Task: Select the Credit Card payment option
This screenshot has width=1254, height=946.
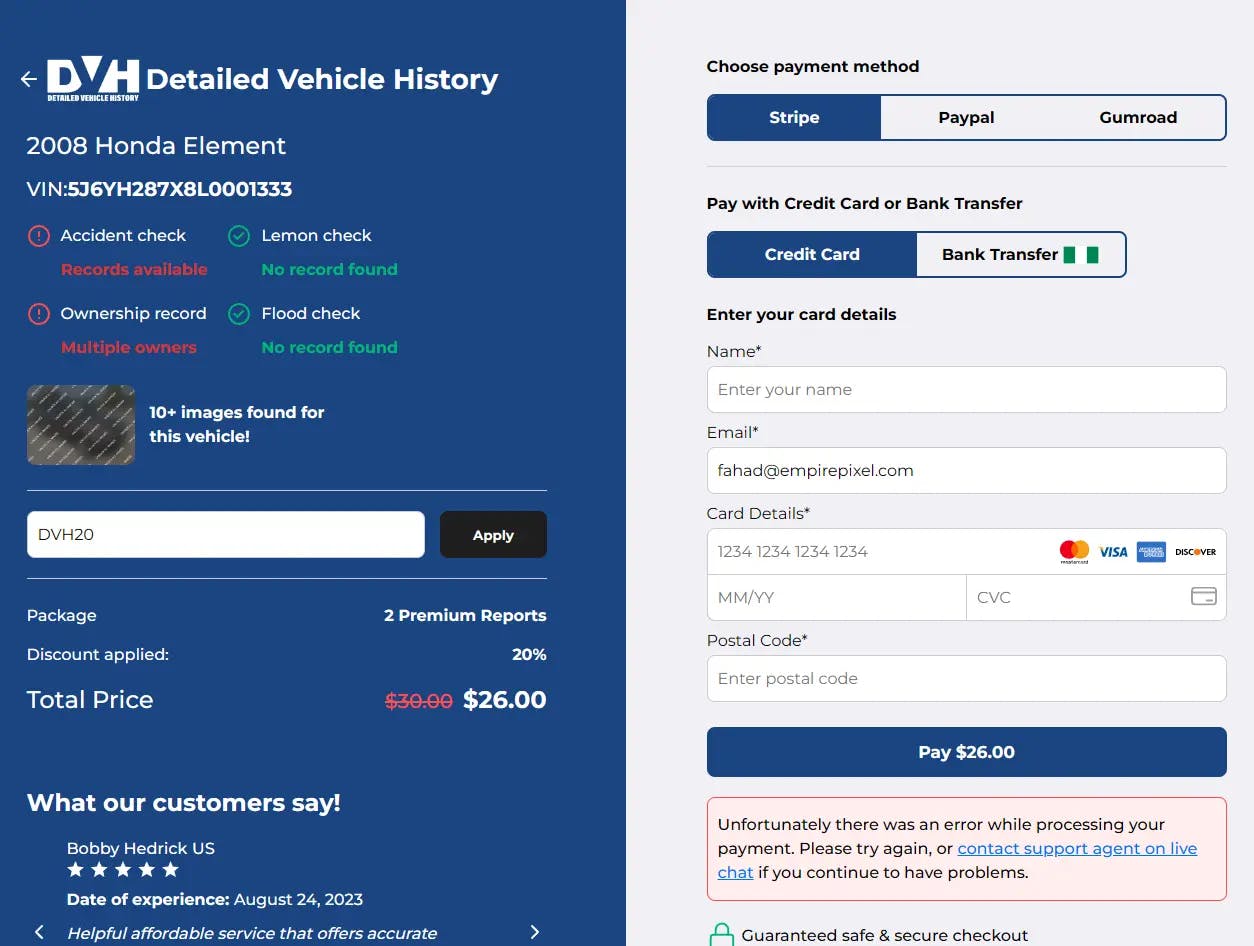Action: coord(812,254)
